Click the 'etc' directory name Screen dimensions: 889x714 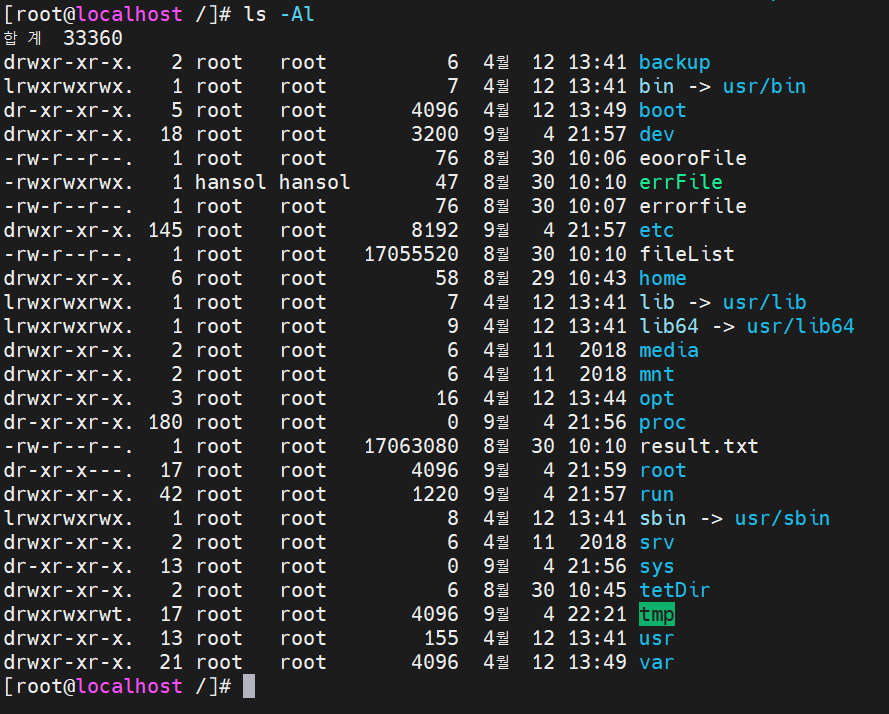click(657, 230)
